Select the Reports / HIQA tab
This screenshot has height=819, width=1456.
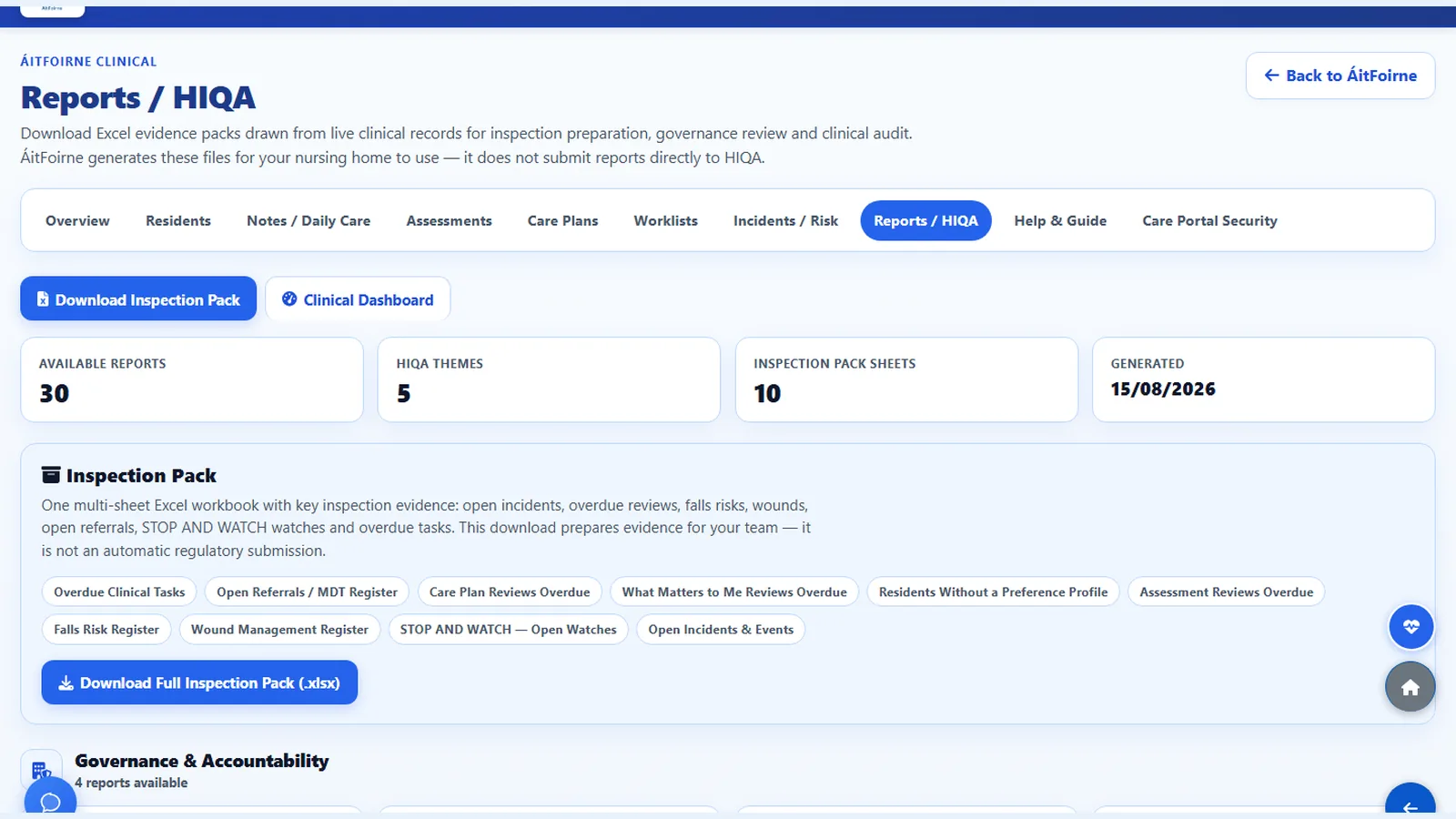click(925, 221)
